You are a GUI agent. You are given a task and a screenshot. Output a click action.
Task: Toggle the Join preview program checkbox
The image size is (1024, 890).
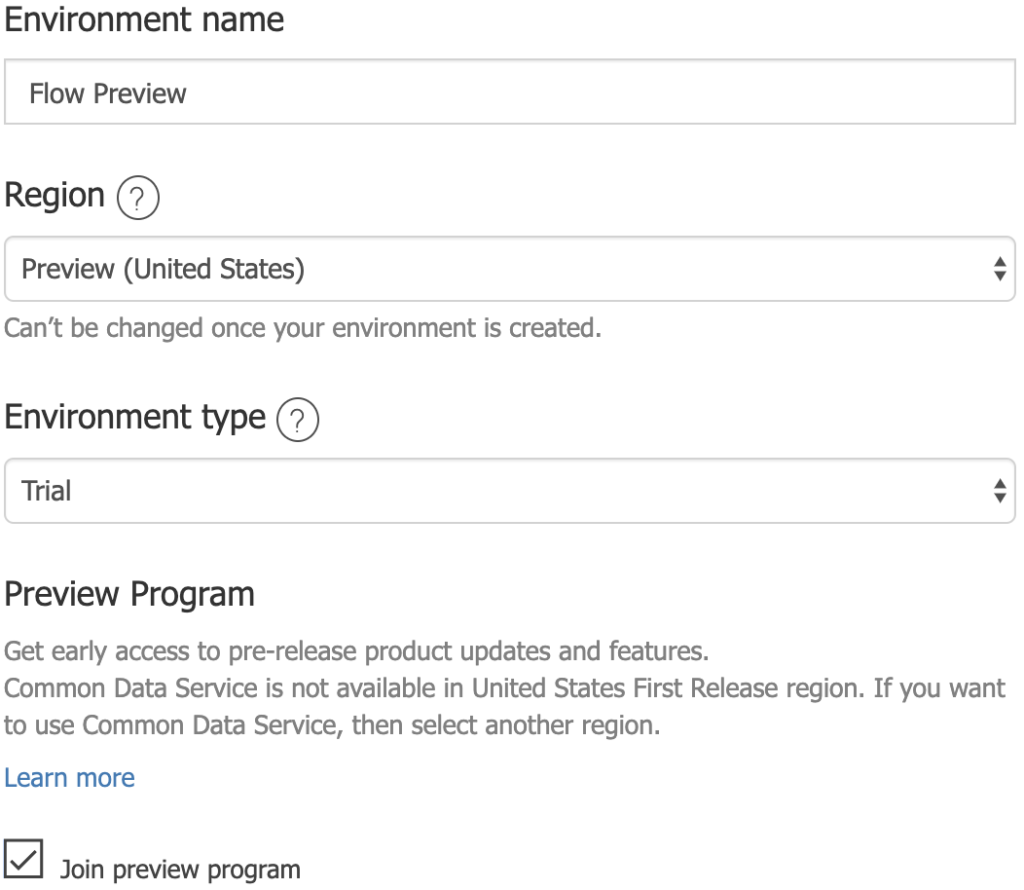pyautogui.click(x=24, y=857)
